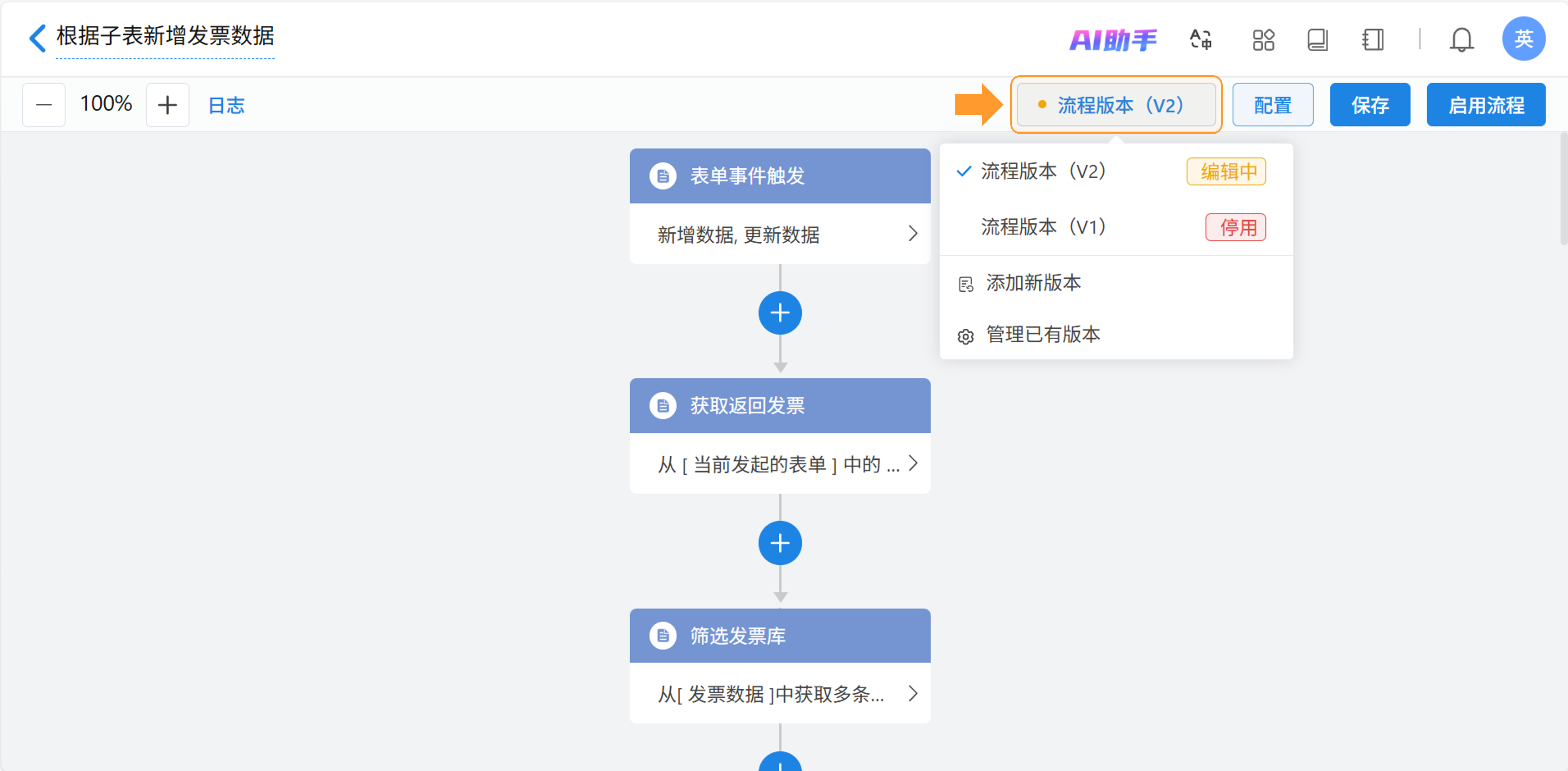
Task: Click the notification bell icon
Action: (1461, 40)
